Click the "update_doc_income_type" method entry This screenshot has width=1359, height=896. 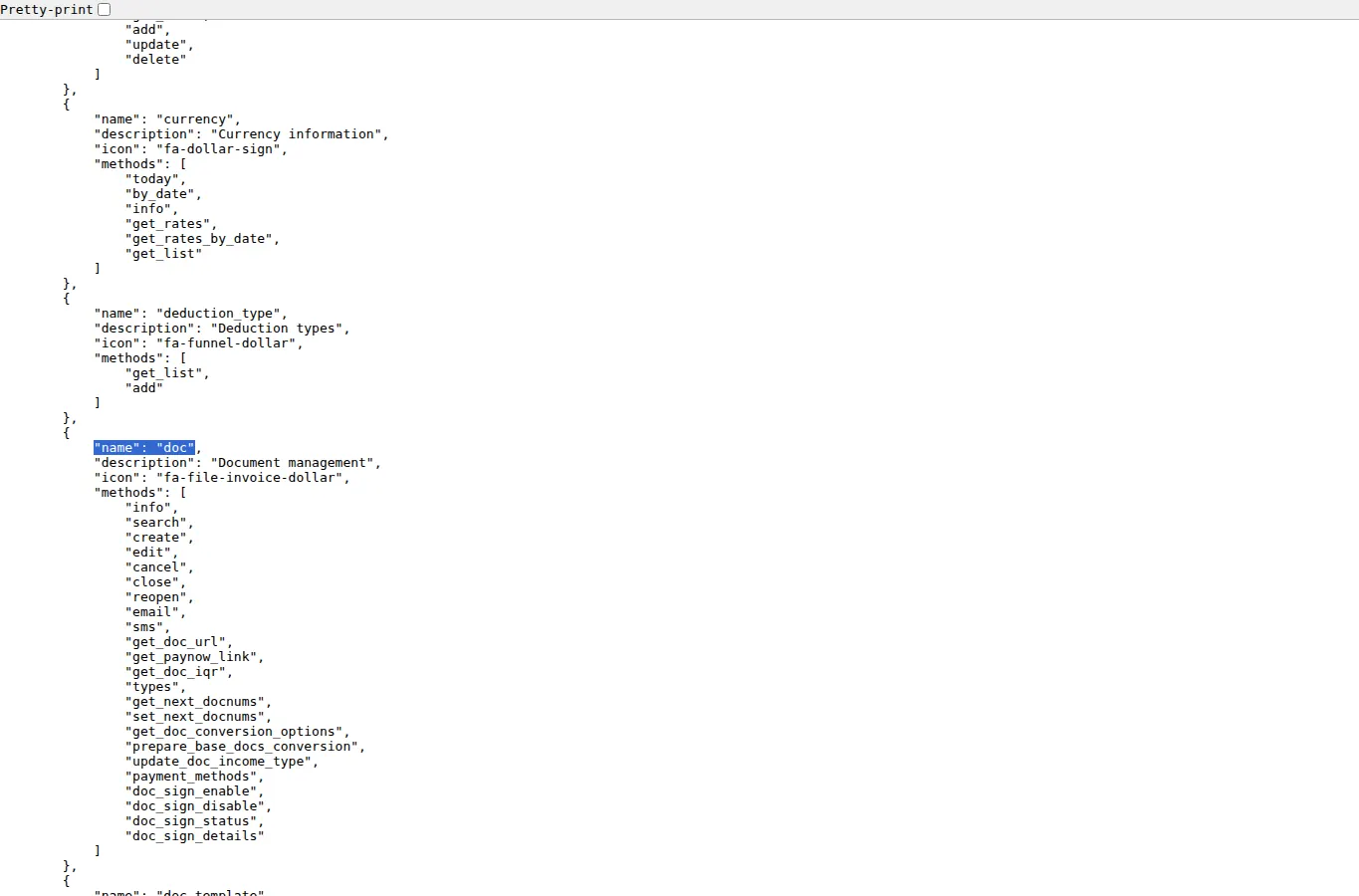point(218,762)
